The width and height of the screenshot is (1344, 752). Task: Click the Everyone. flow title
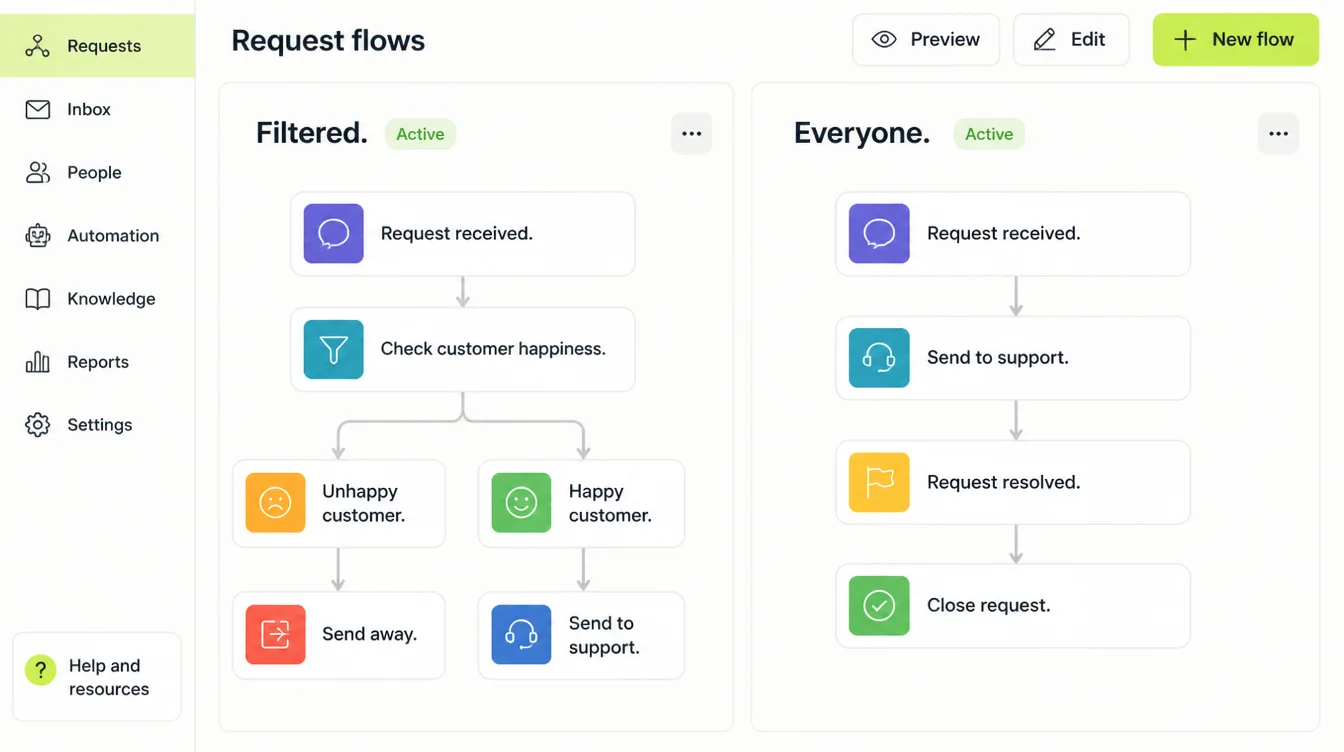pos(862,133)
